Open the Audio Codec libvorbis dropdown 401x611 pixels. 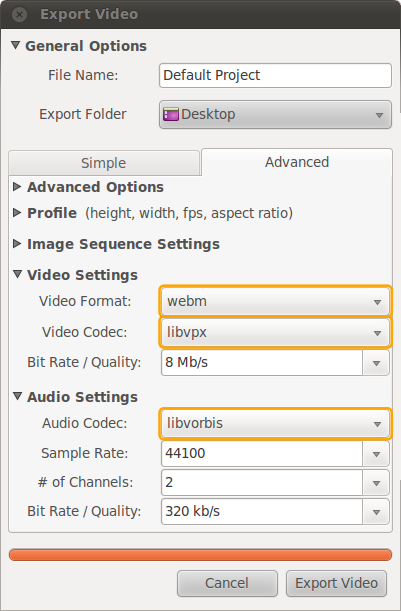pos(275,423)
